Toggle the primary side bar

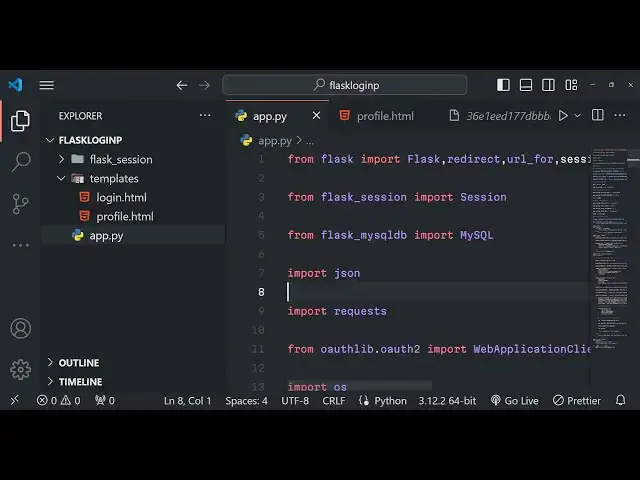503,85
